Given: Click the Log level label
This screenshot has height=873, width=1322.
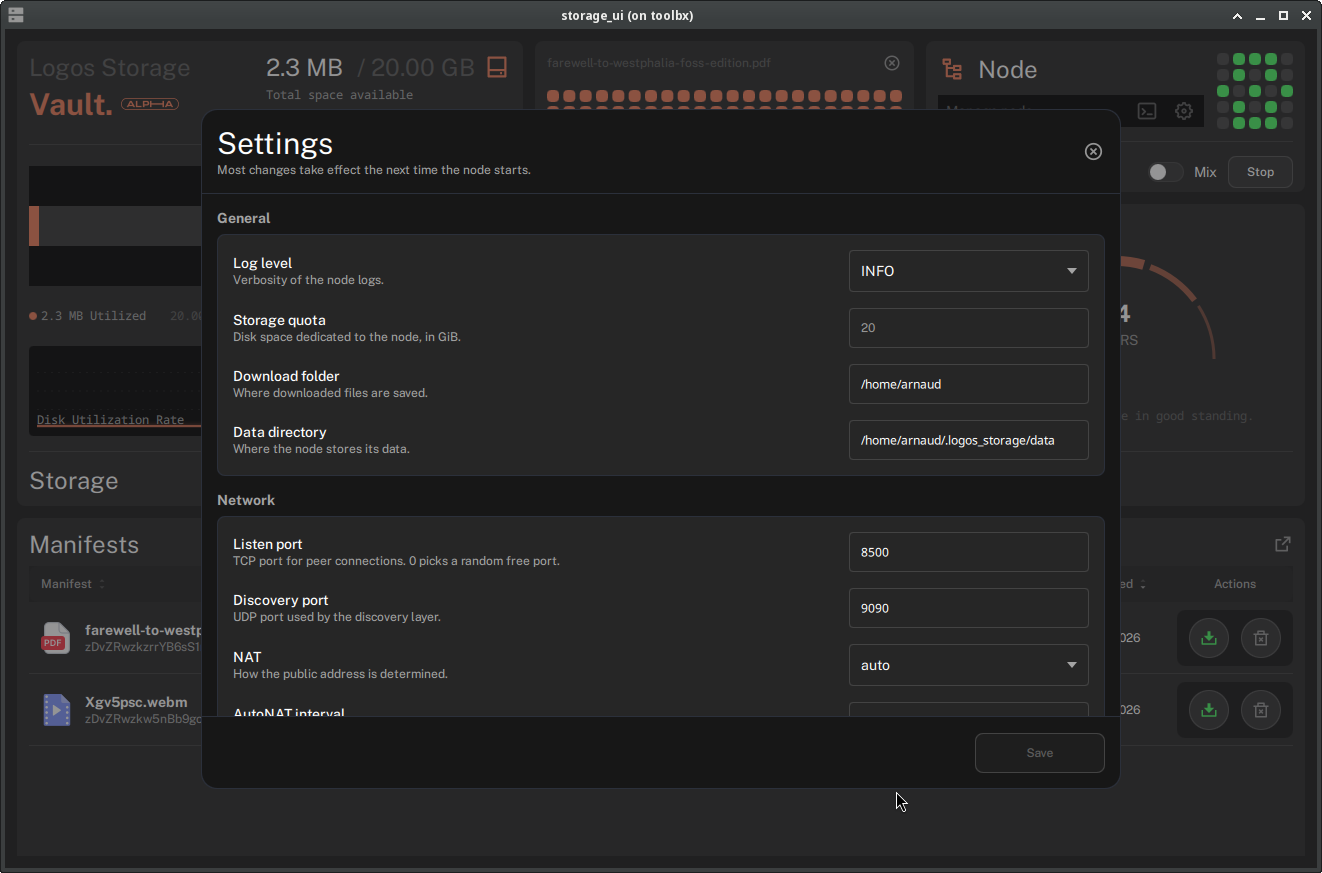Looking at the screenshot, I should coord(262,264).
